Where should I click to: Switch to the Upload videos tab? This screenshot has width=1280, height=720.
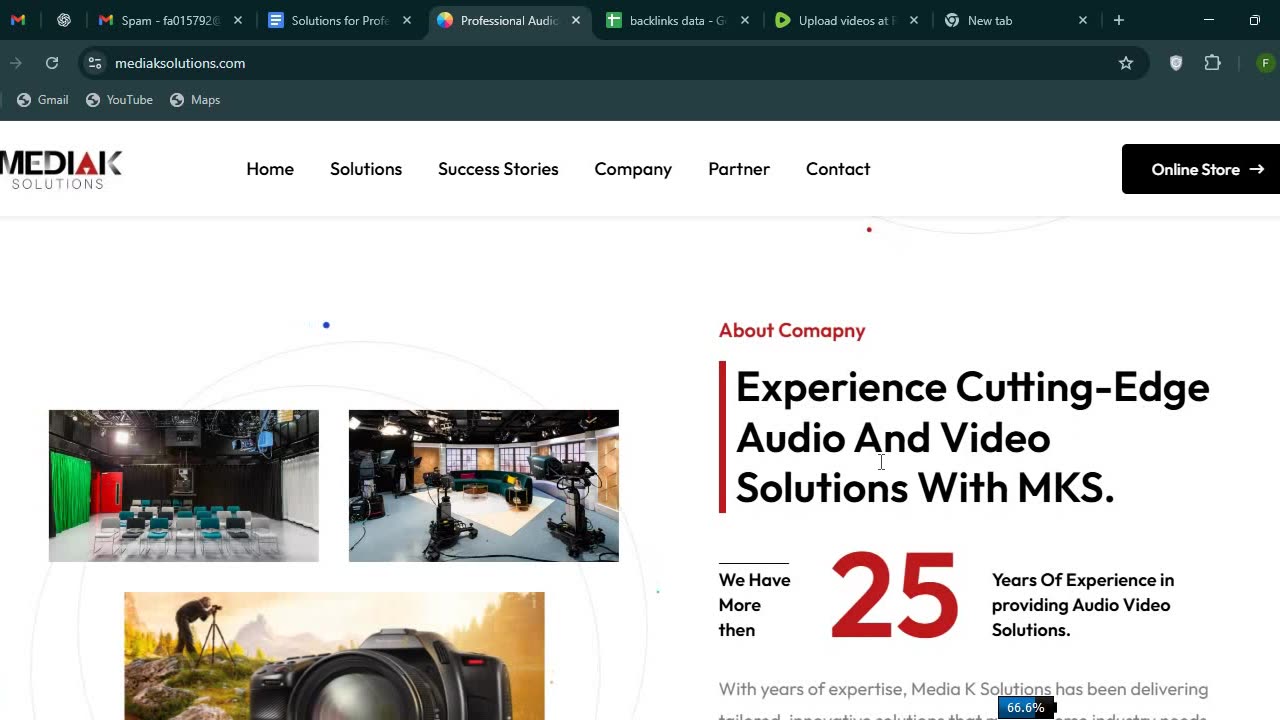point(846,20)
